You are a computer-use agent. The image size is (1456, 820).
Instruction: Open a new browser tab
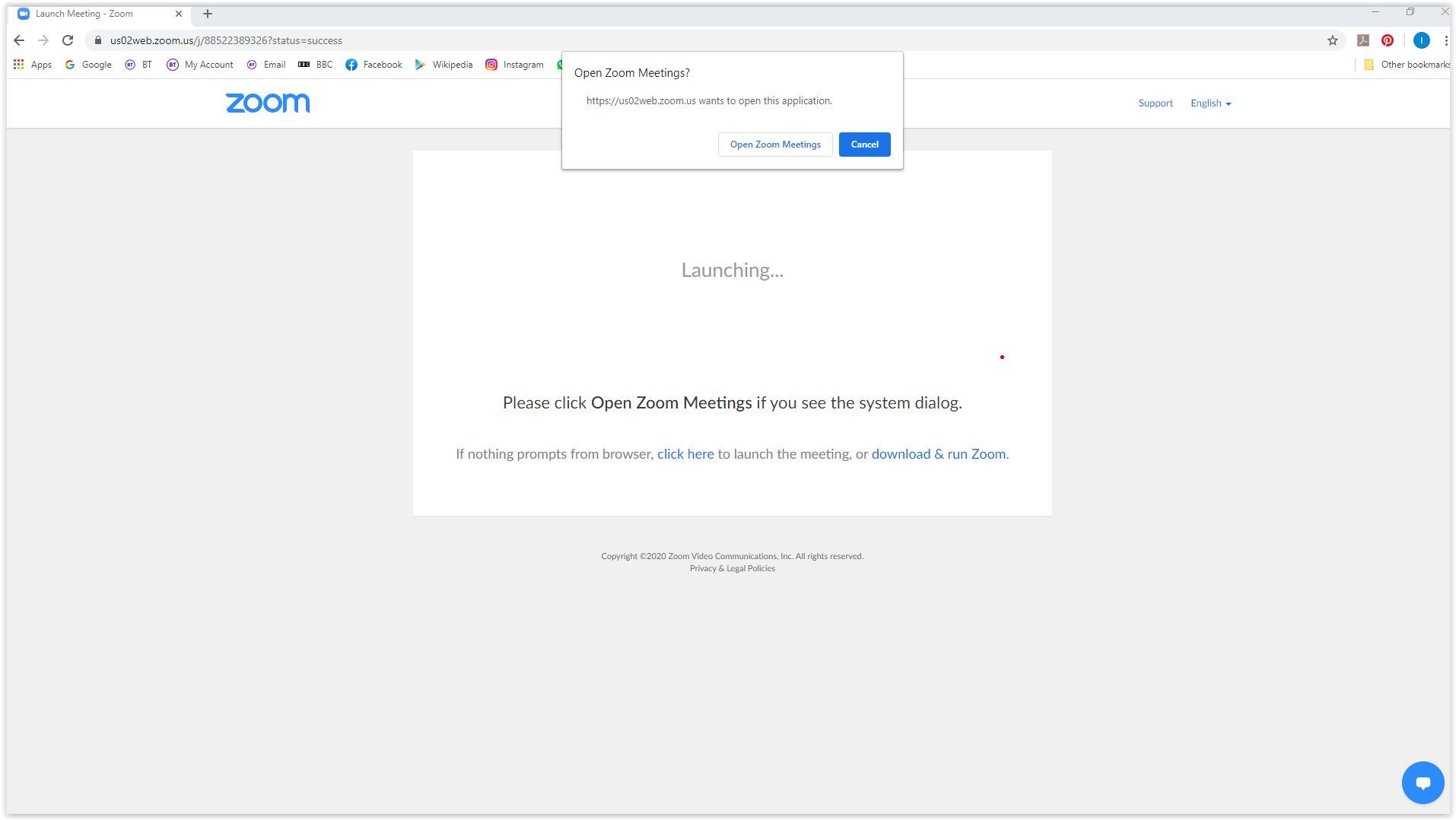tap(207, 13)
